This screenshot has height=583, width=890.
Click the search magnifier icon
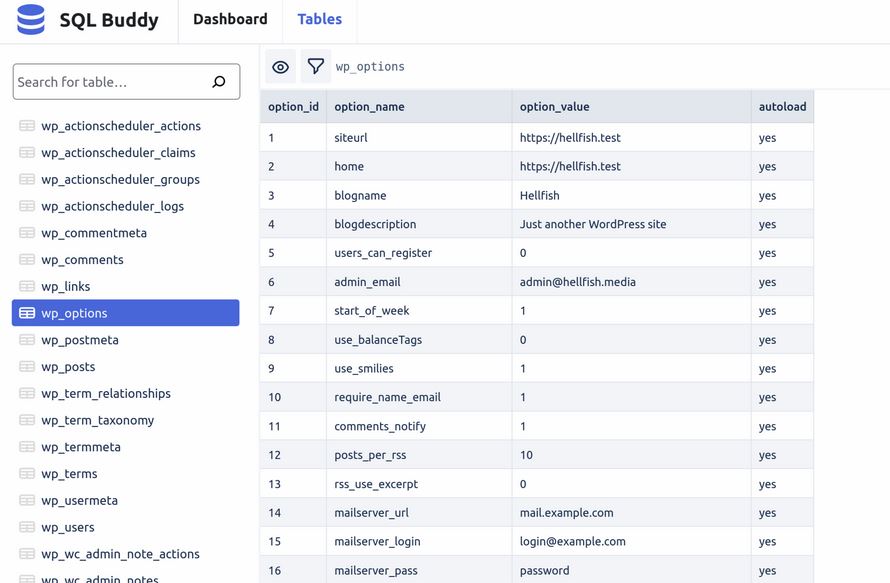coord(219,82)
